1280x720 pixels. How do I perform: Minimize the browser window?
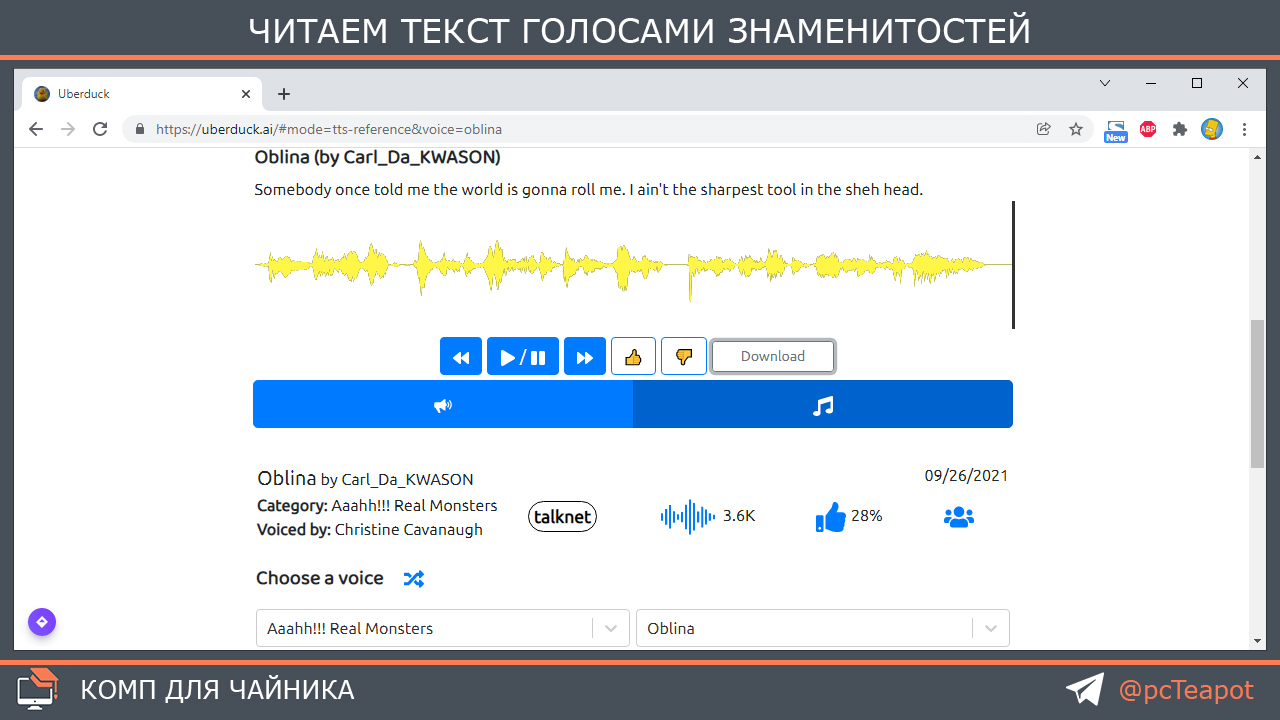tap(1151, 83)
